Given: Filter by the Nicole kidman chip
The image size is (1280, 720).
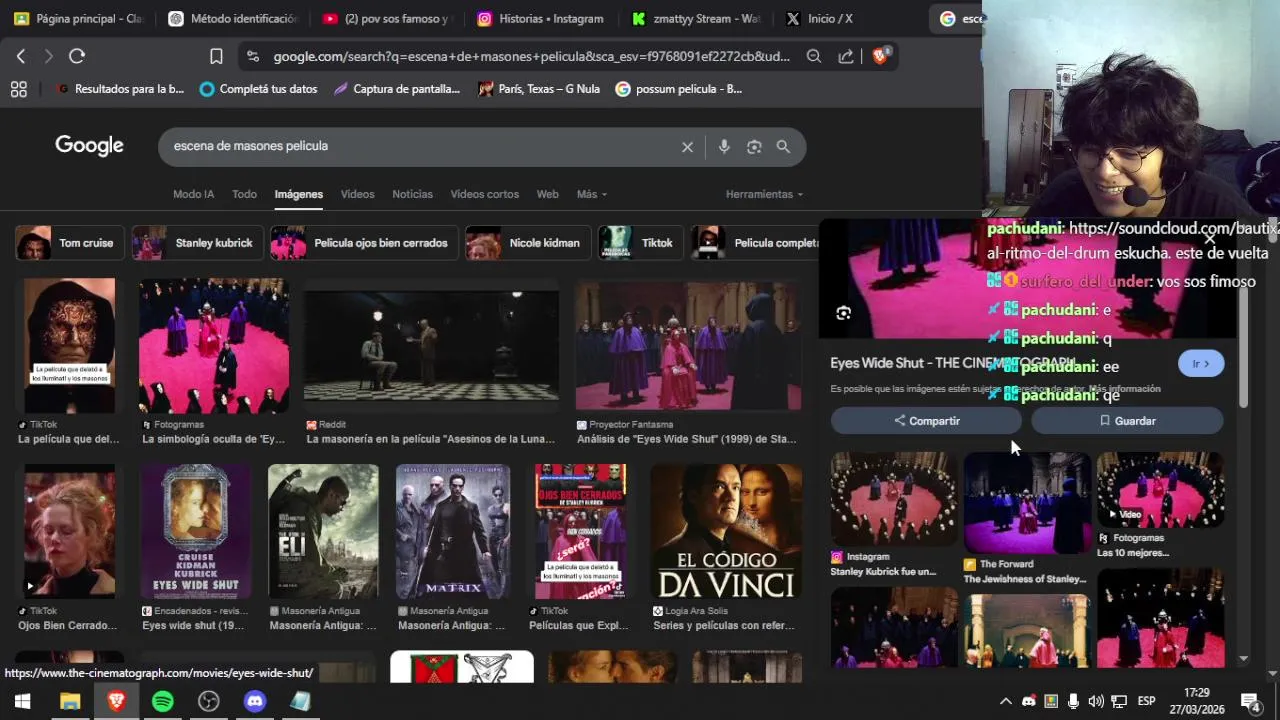Looking at the screenshot, I should pos(528,243).
